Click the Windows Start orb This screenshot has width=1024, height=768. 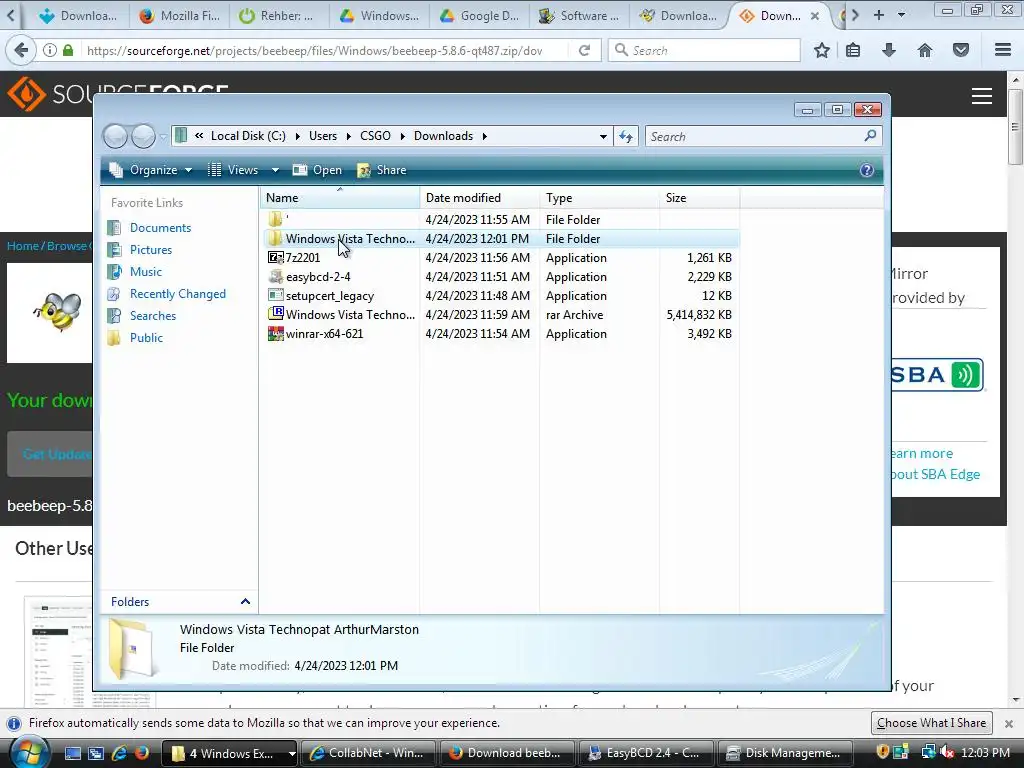29,752
